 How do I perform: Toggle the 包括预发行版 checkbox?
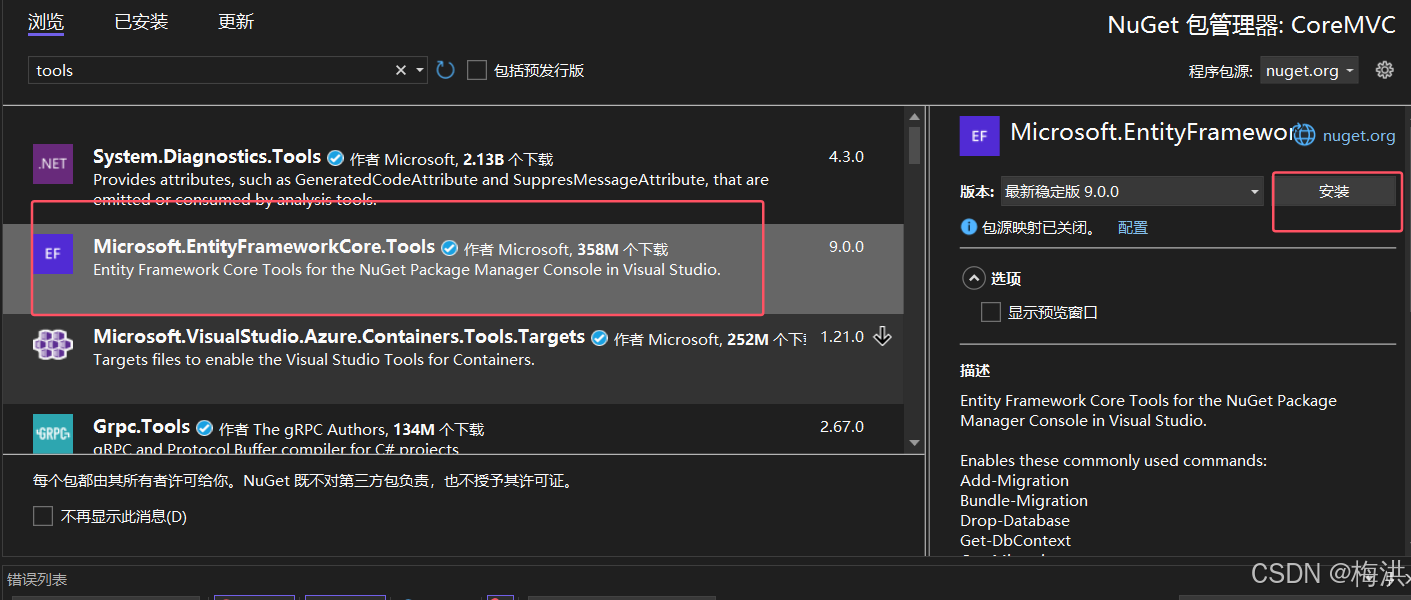point(477,70)
